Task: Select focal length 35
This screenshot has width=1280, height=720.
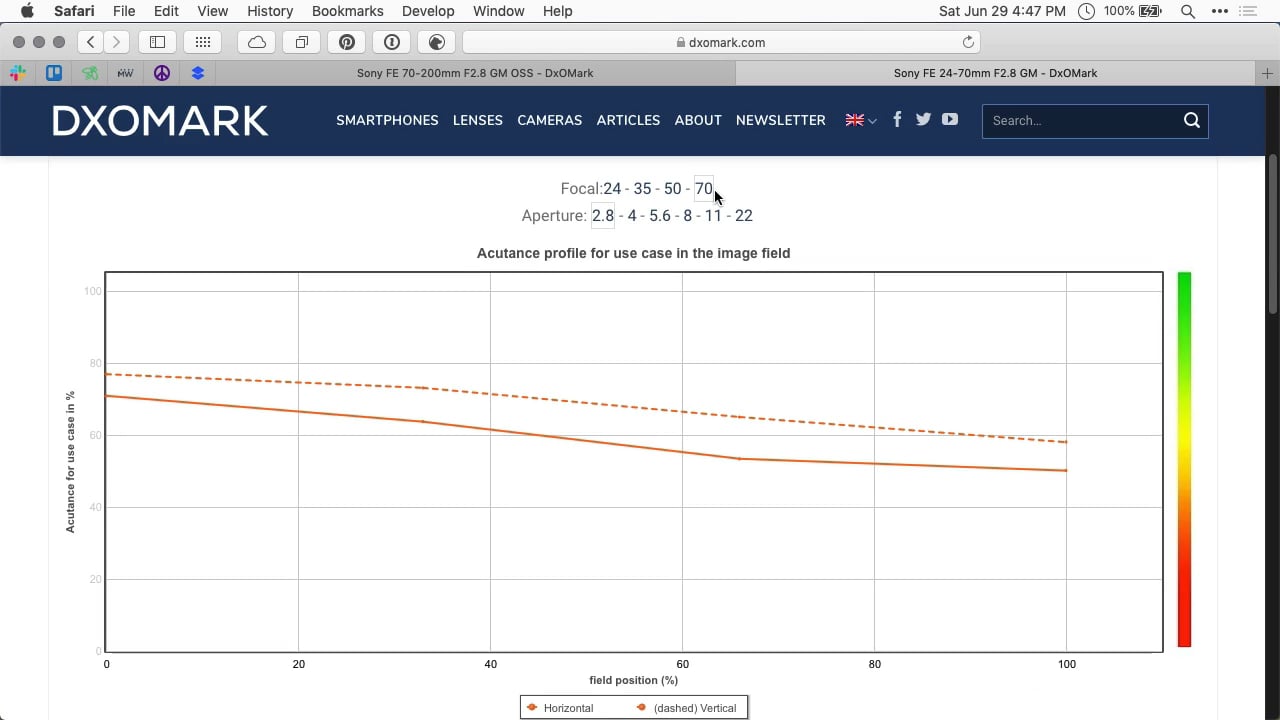Action: (642, 188)
